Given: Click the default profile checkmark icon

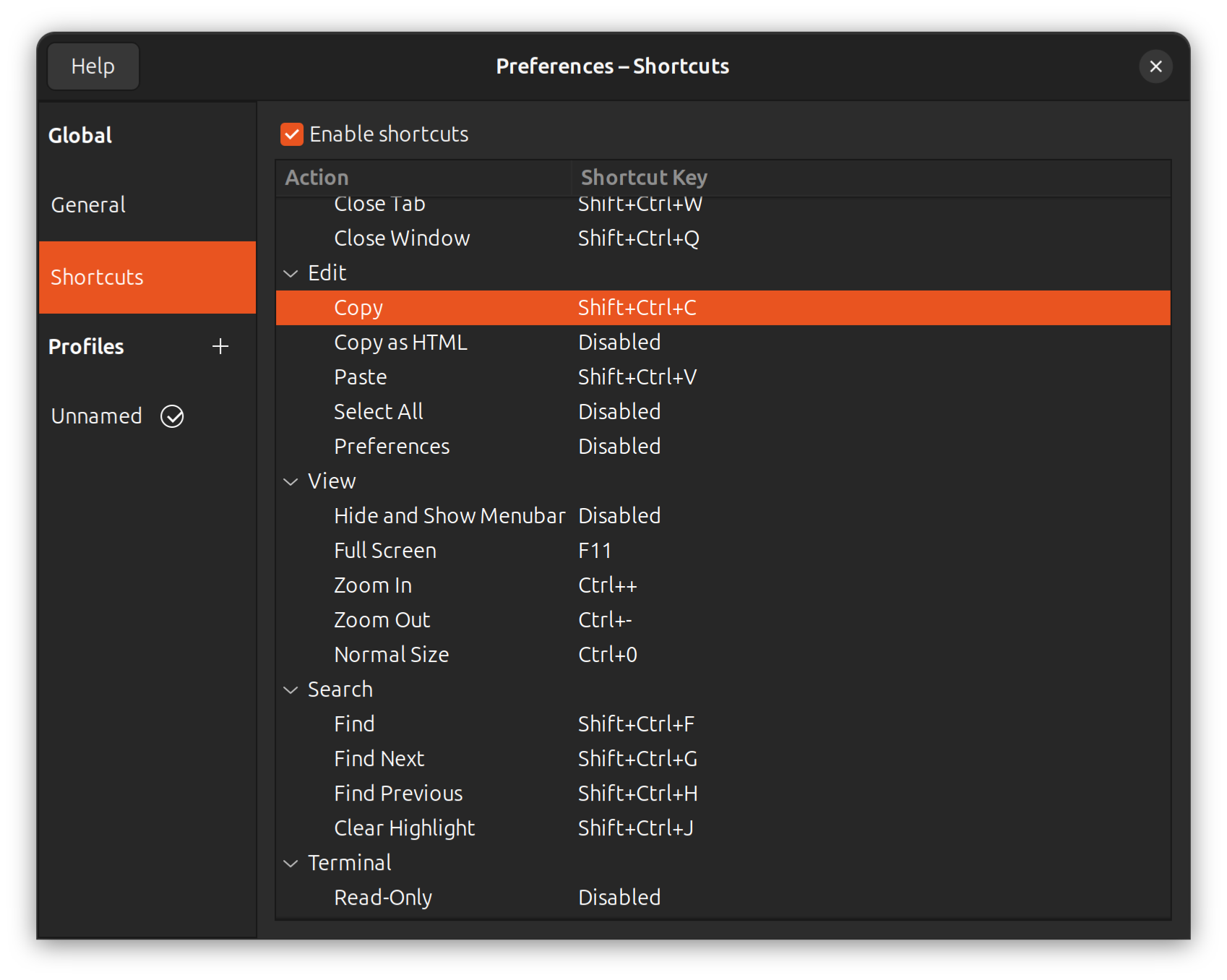Looking at the screenshot, I should pyautogui.click(x=172, y=416).
